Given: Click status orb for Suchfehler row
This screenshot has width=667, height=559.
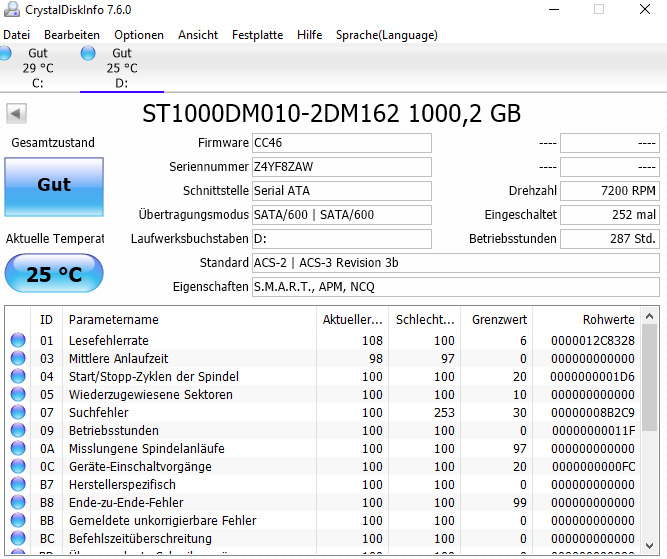Looking at the screenshot, I should pos(18,412).
